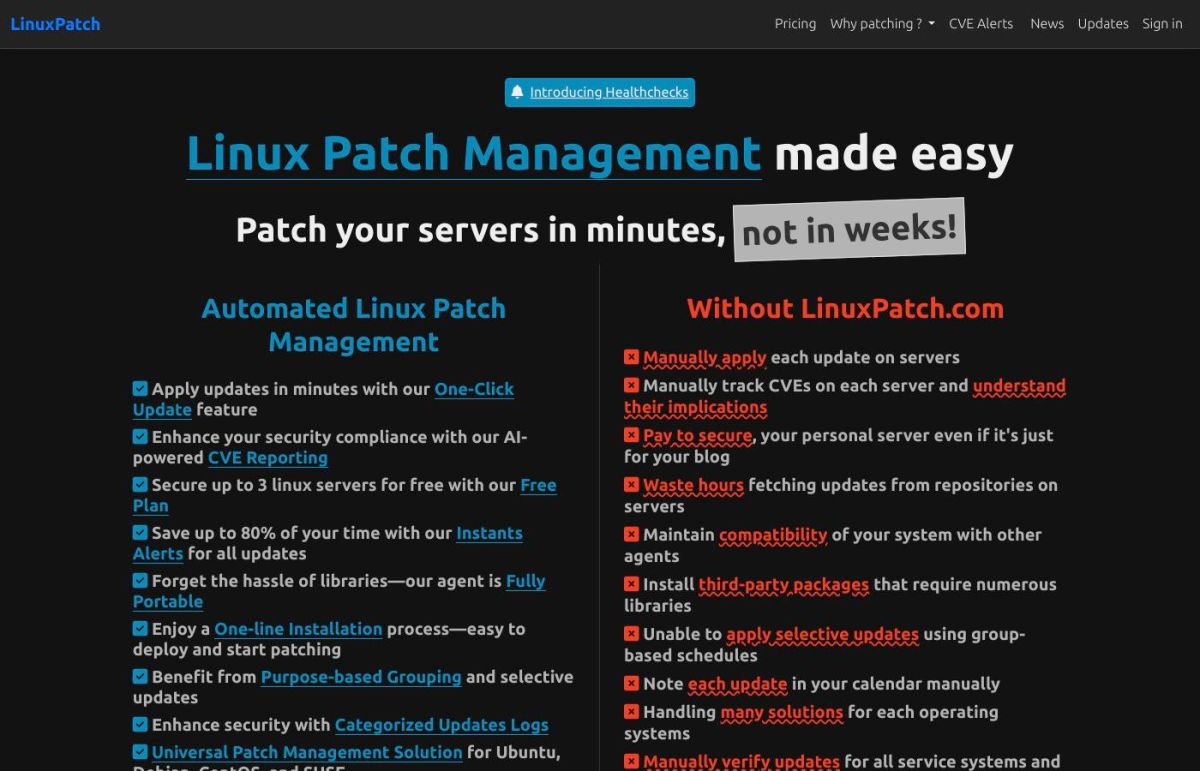Click X icon beside Manually apply each update
This screenshot has width=1200, height=771.
pyautogui.click(x=631, y=356)
